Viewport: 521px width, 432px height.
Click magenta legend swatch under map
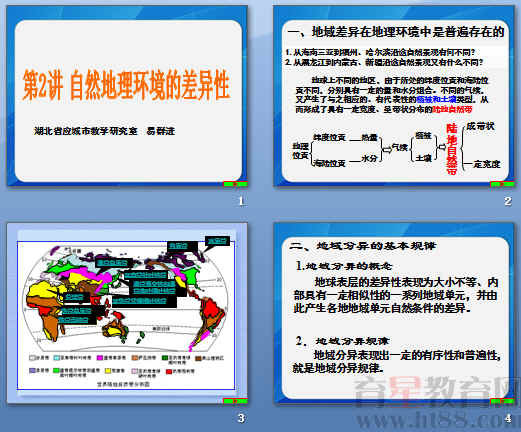click(100, 358)
